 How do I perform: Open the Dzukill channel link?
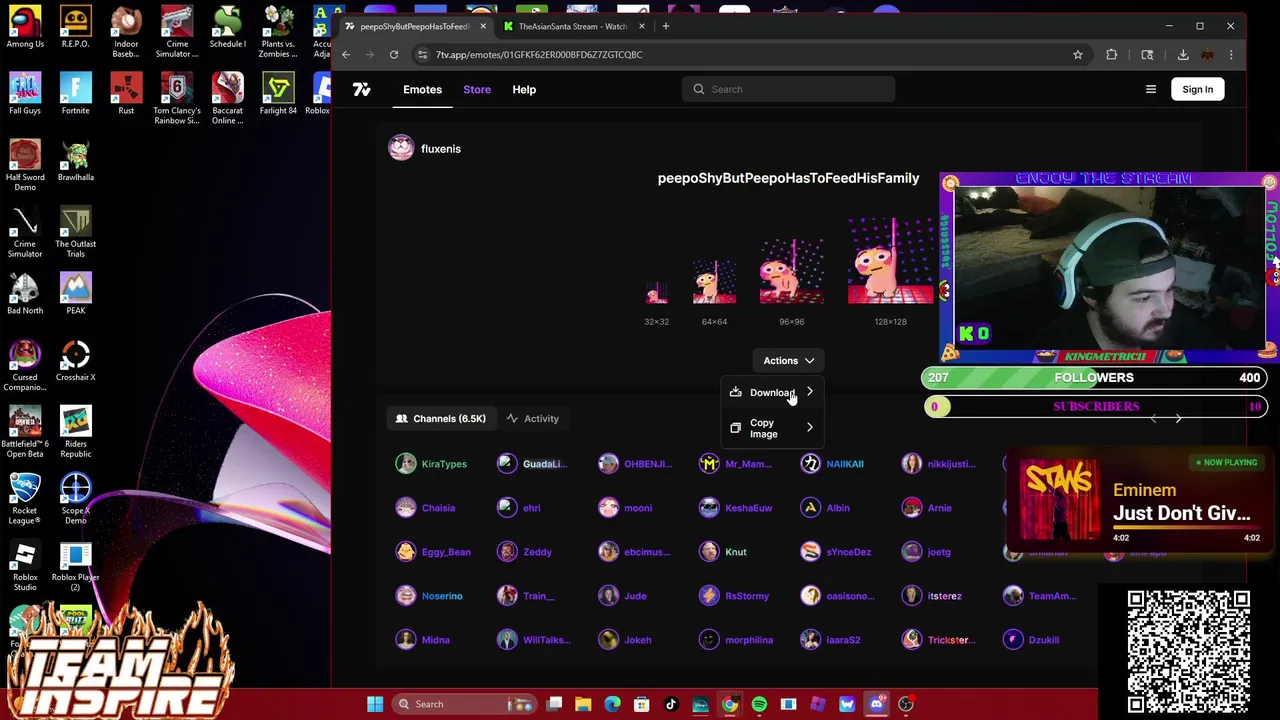pyautogui.click(x=1032, y=640)
